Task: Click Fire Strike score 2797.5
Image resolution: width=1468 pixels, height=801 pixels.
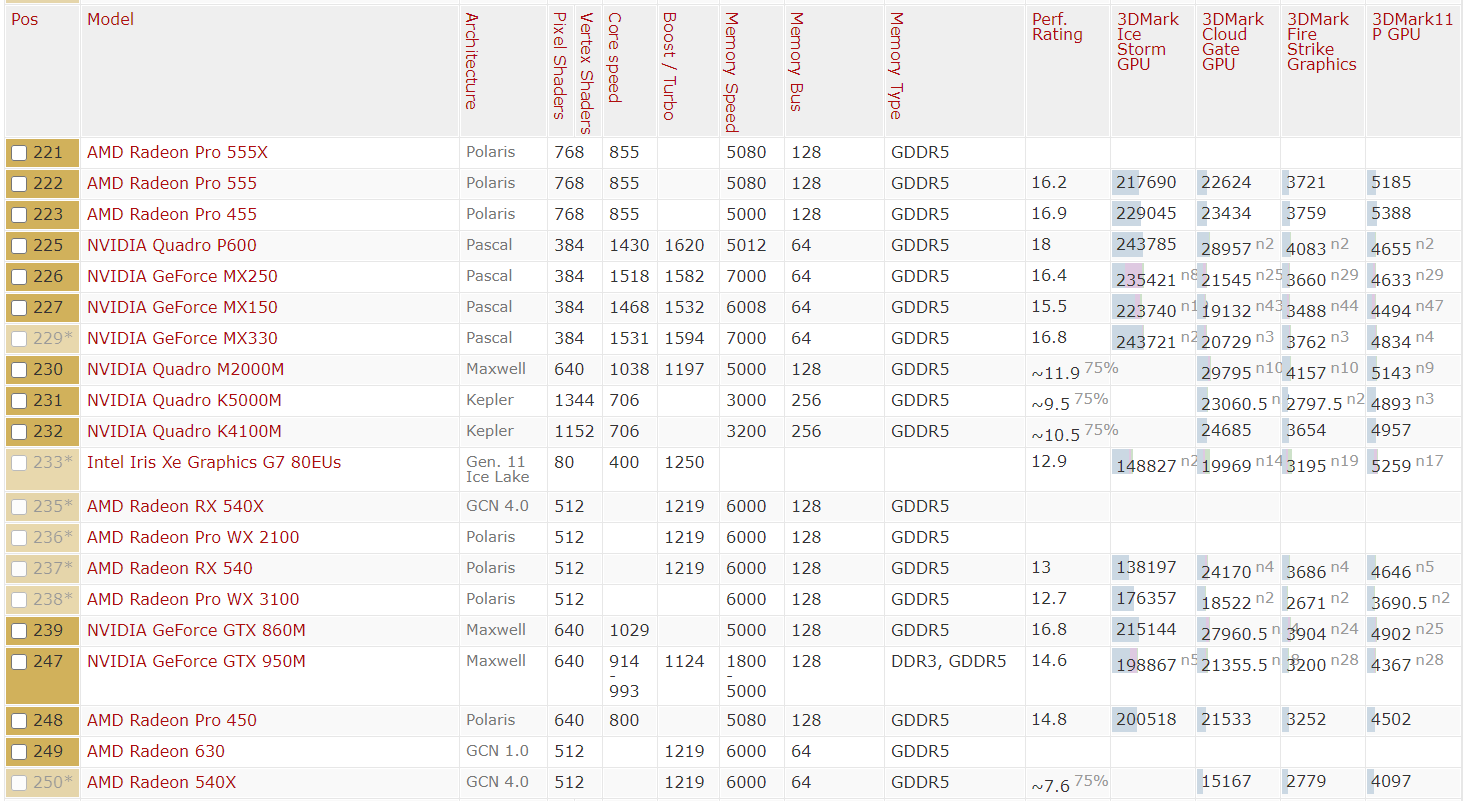Action: tap(1314, 404)
